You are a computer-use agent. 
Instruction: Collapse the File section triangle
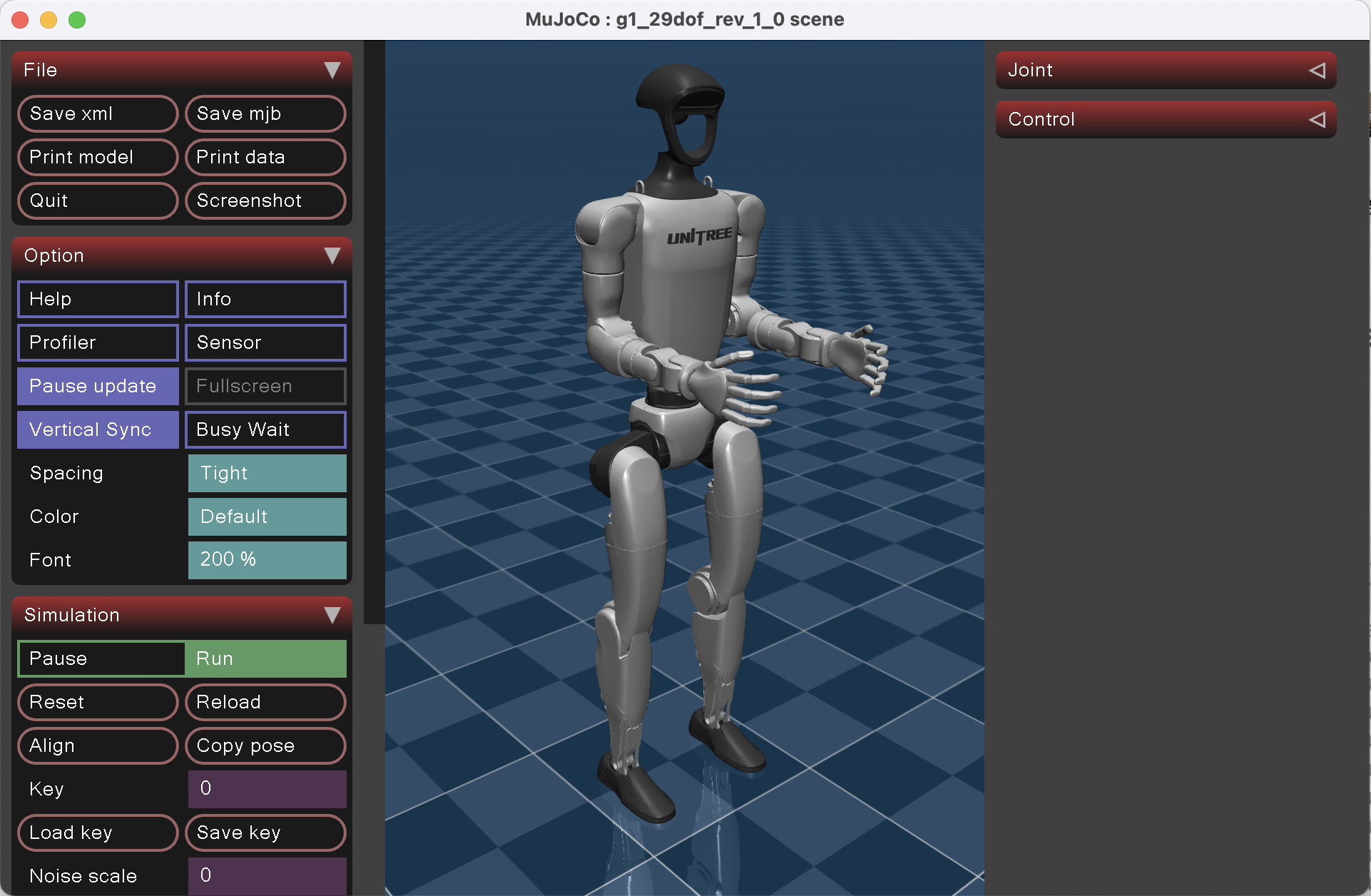point(332,70)
